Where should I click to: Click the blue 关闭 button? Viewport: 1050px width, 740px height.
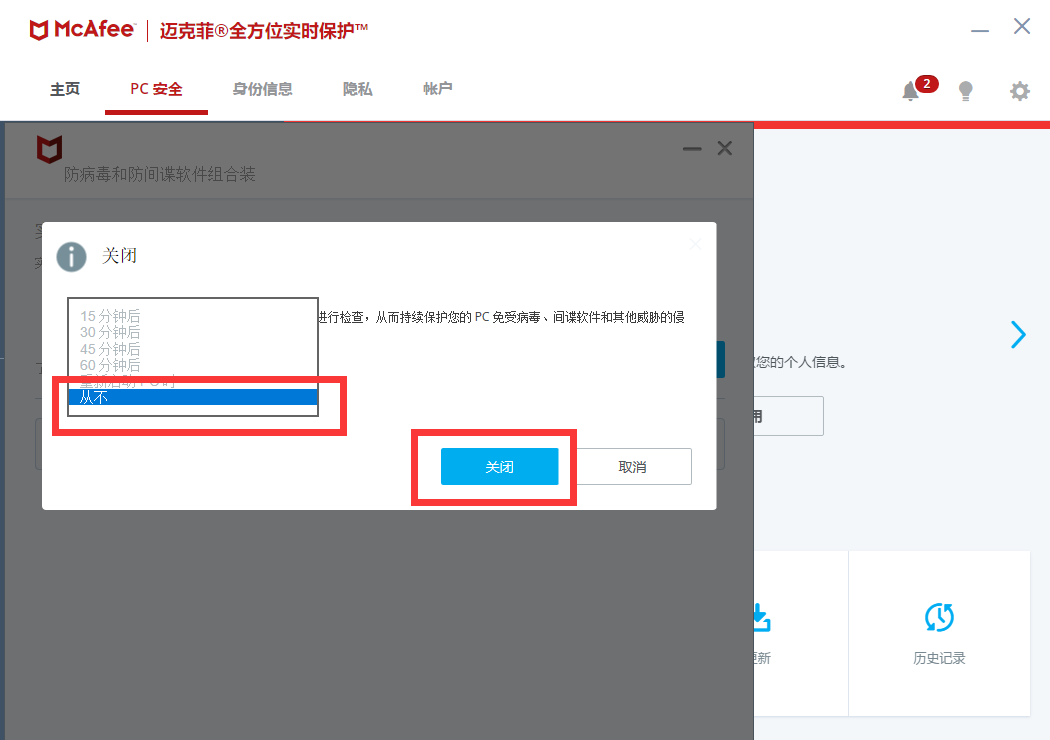pyautogui.click(x=500, y=467)
